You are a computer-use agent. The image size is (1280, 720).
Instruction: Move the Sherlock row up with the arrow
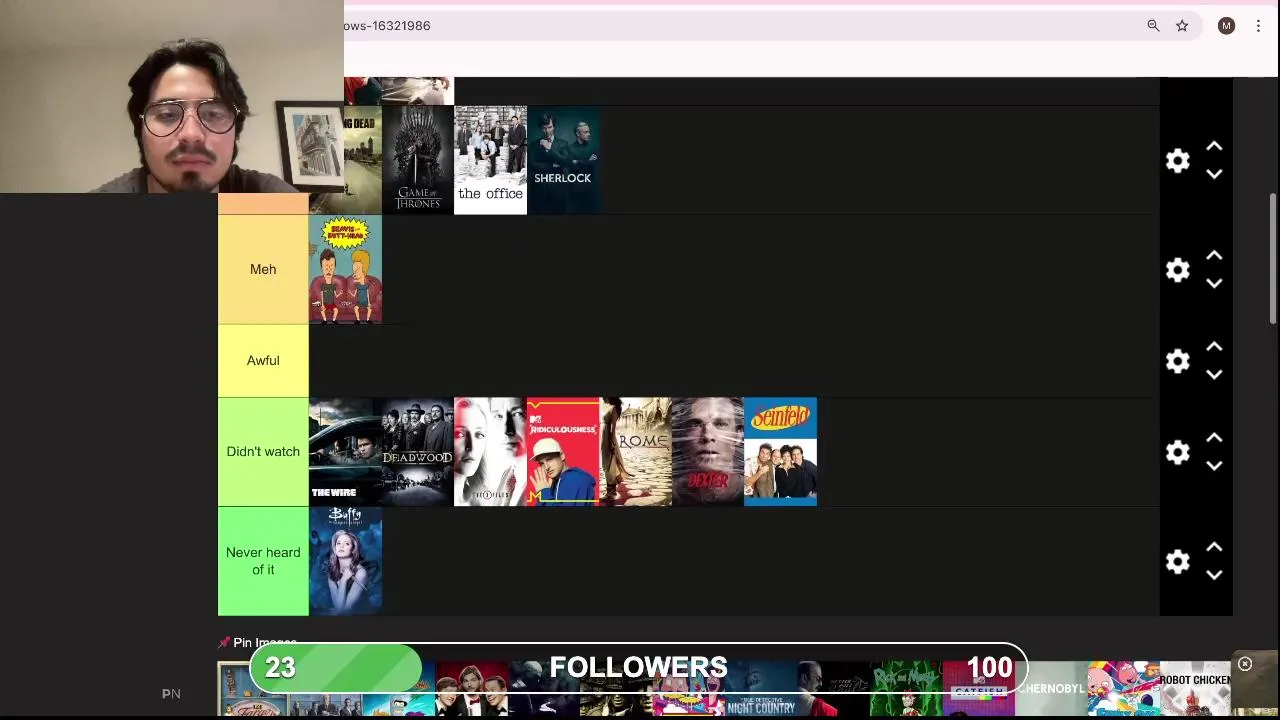[1214, 147]
